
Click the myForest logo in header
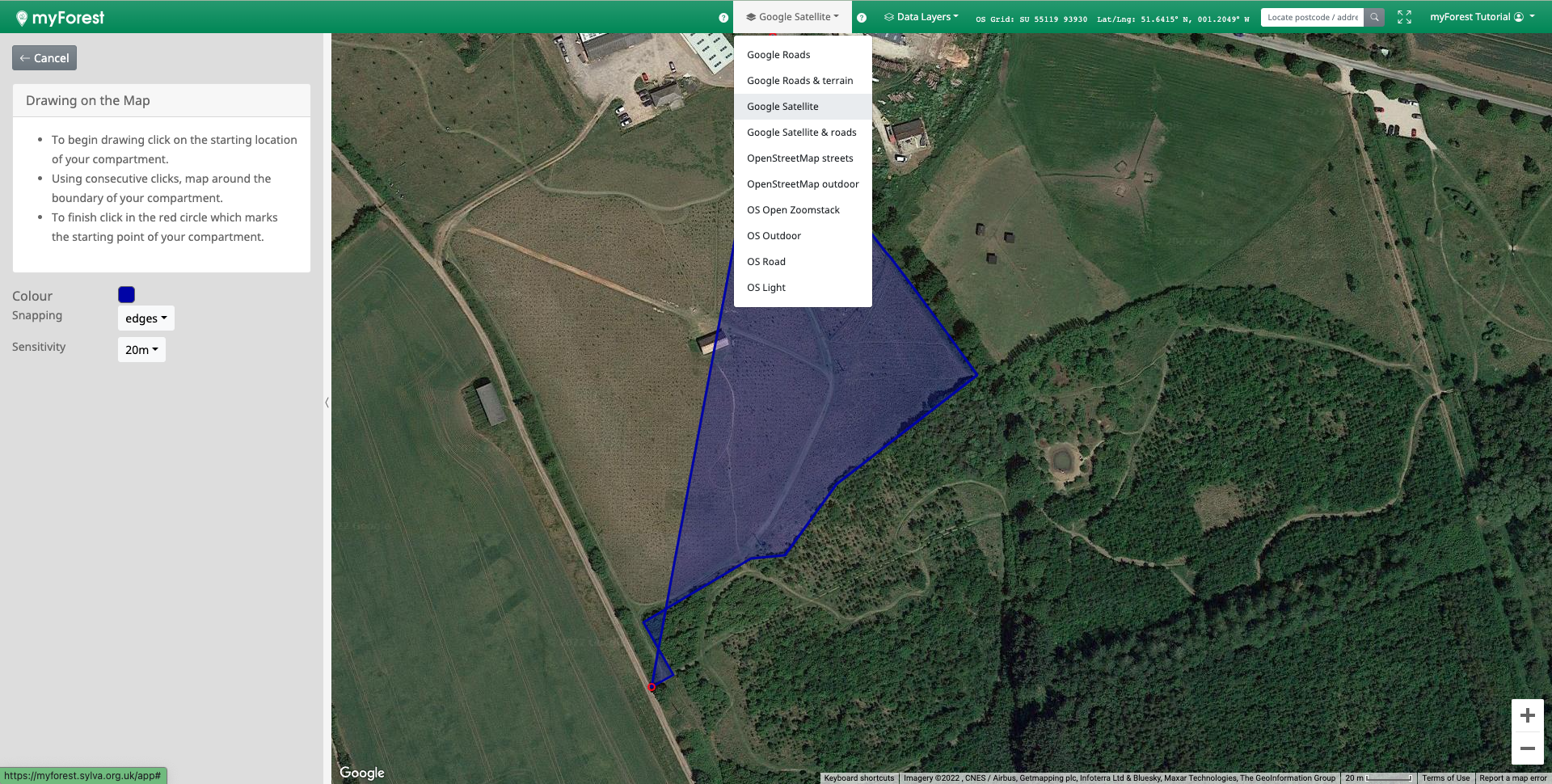tap(61, 18)
